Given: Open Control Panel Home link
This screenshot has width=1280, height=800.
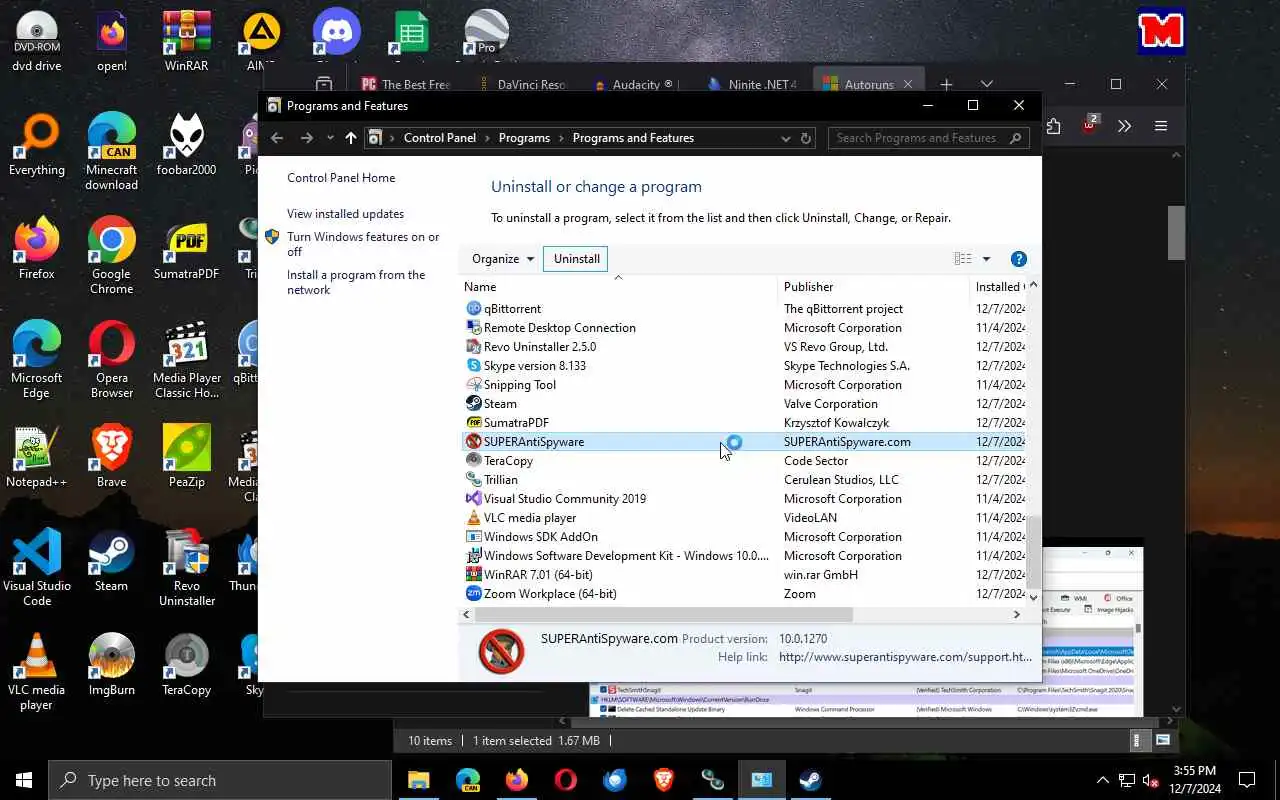Looking at the screenshot, I should click(341, 178).
